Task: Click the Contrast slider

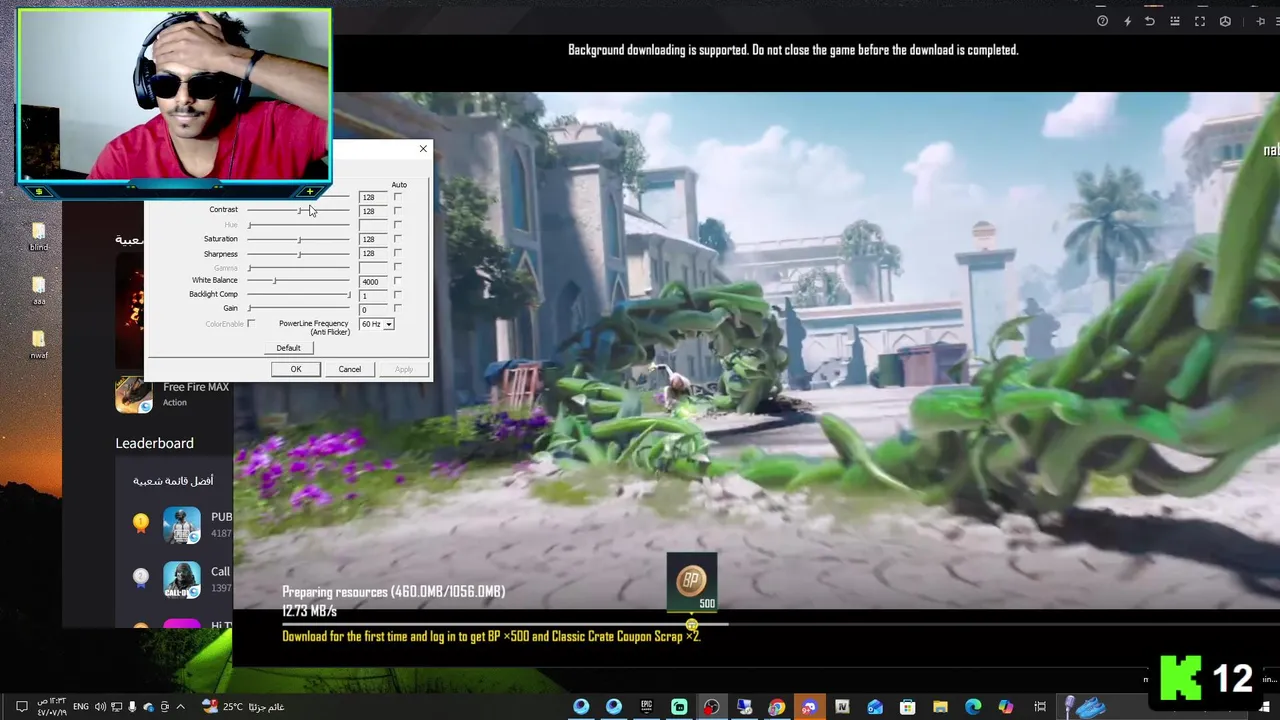Action: click(299, 210)
